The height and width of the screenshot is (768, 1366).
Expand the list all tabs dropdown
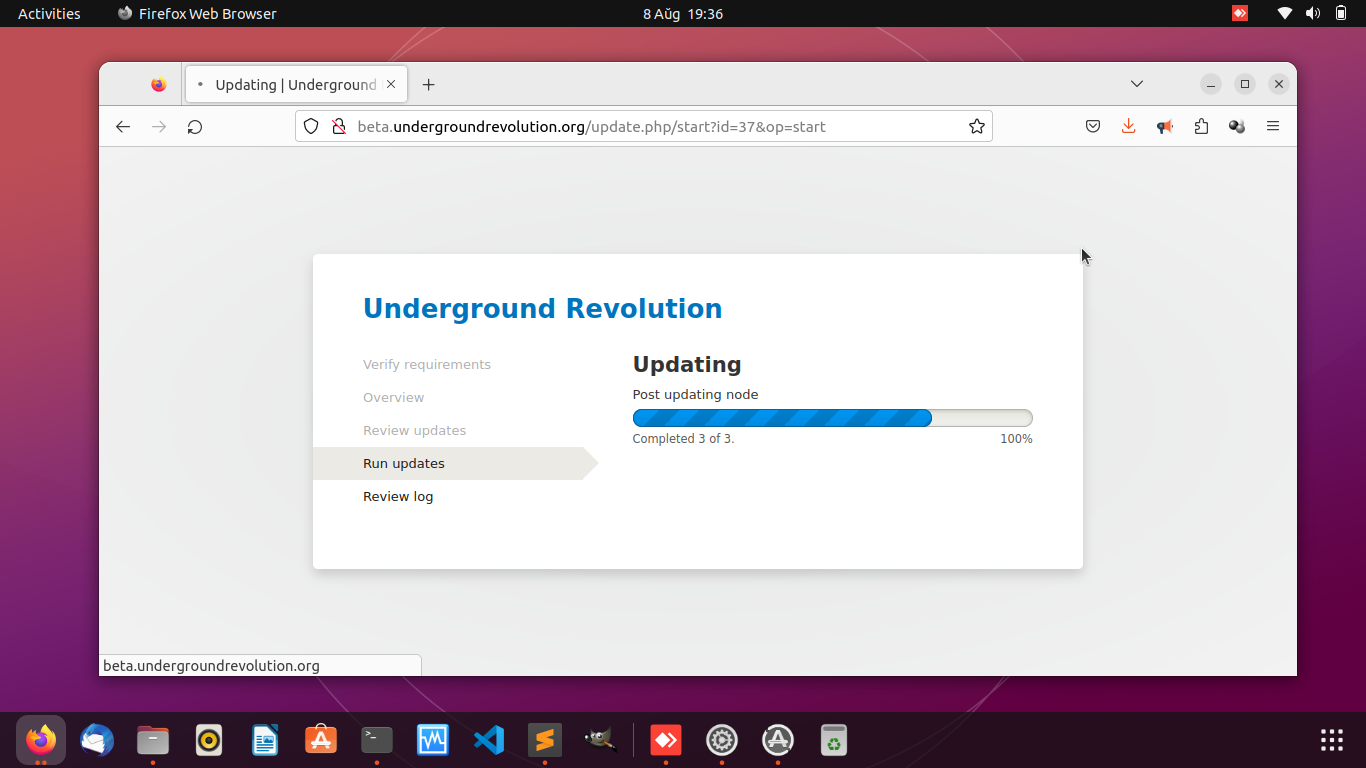click(x=1137, y=84)
